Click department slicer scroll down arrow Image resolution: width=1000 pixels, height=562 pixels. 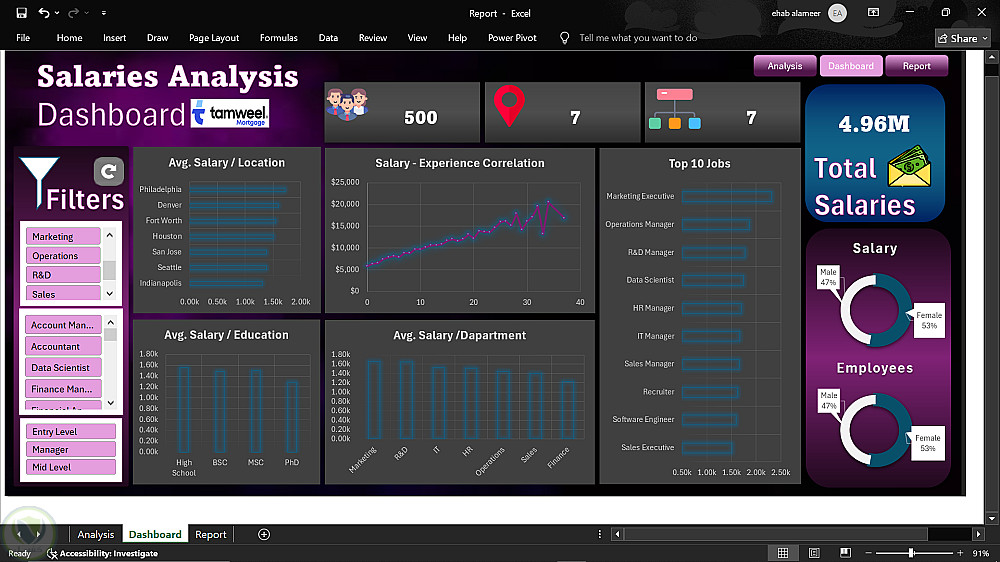[x=110, y=293]
